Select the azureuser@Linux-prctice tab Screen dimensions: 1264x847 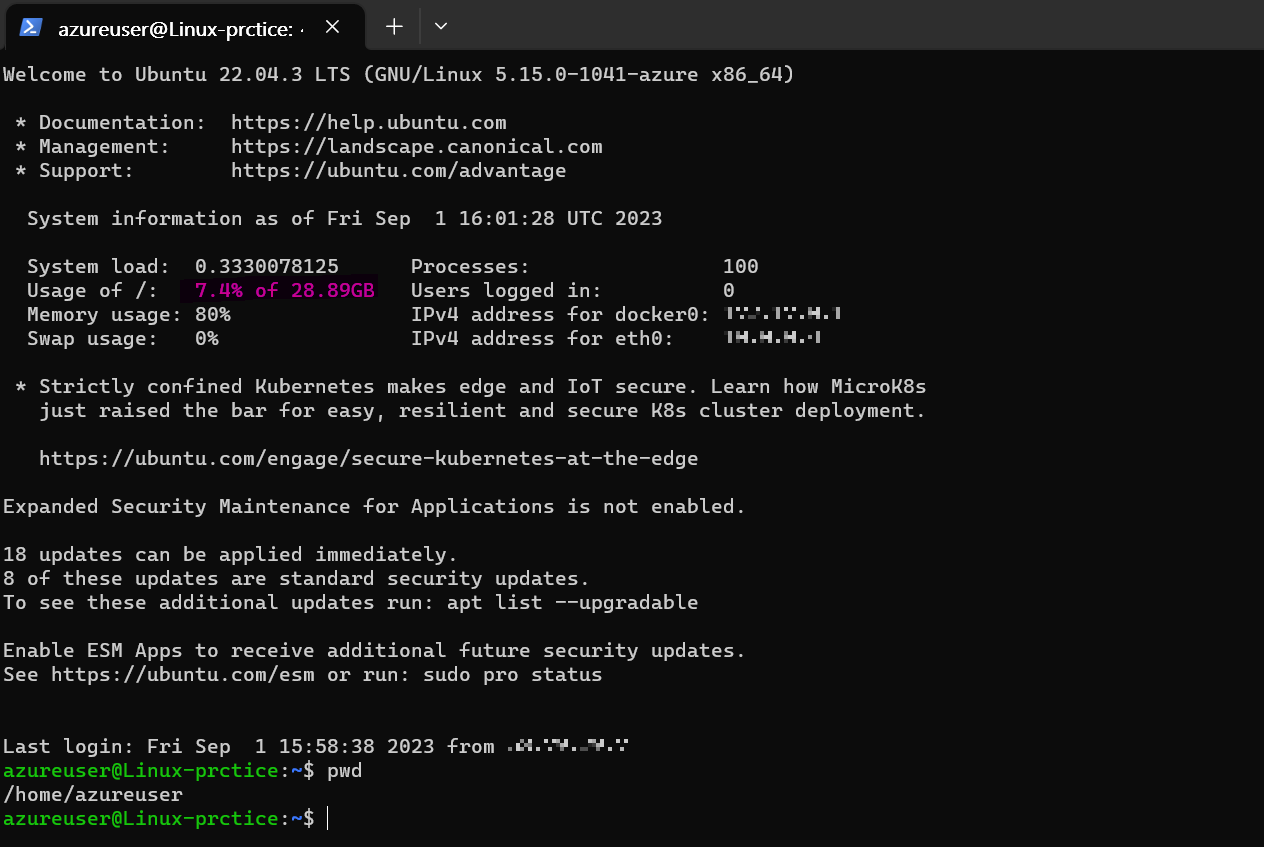(x=186, y=27)
